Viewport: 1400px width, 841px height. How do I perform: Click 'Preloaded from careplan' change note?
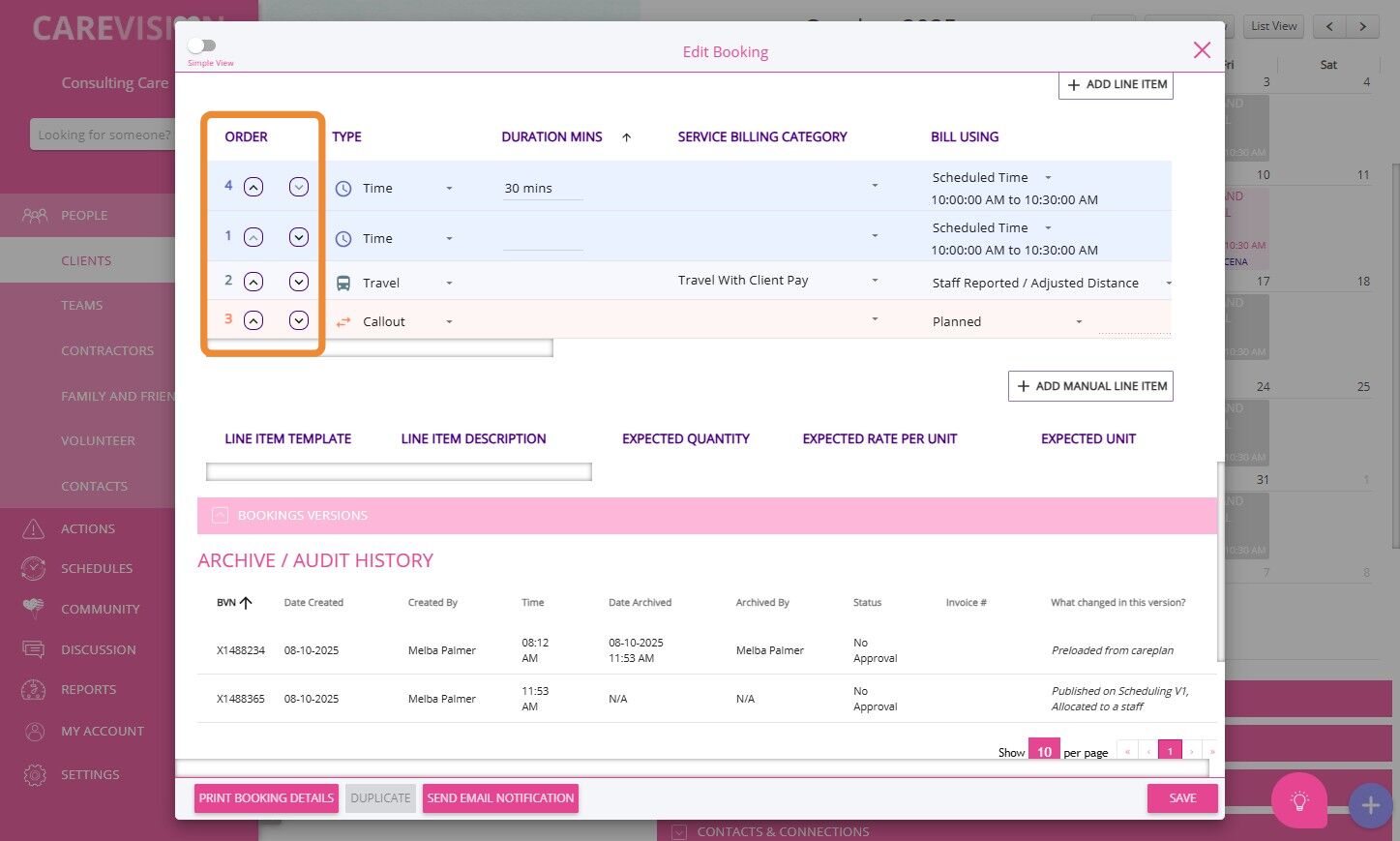pos(1113,650)
